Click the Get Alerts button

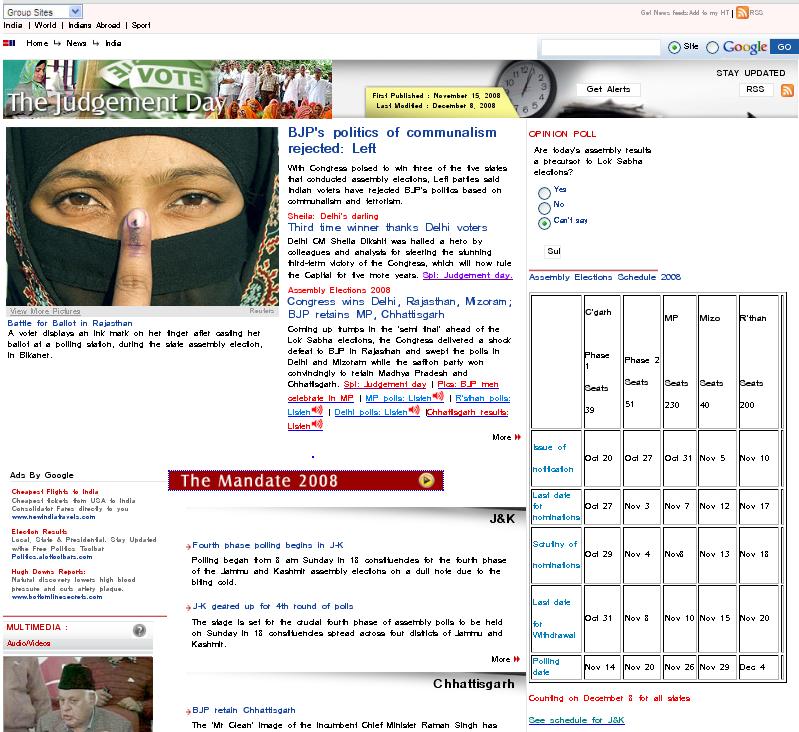pos(608,89)
